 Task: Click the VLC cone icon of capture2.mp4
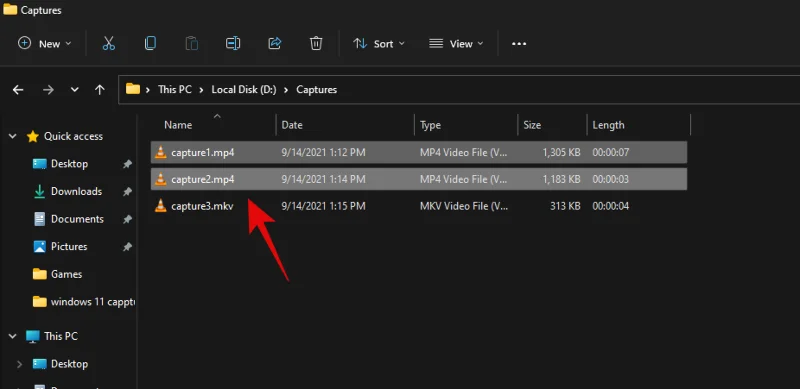tap(161, 179)
